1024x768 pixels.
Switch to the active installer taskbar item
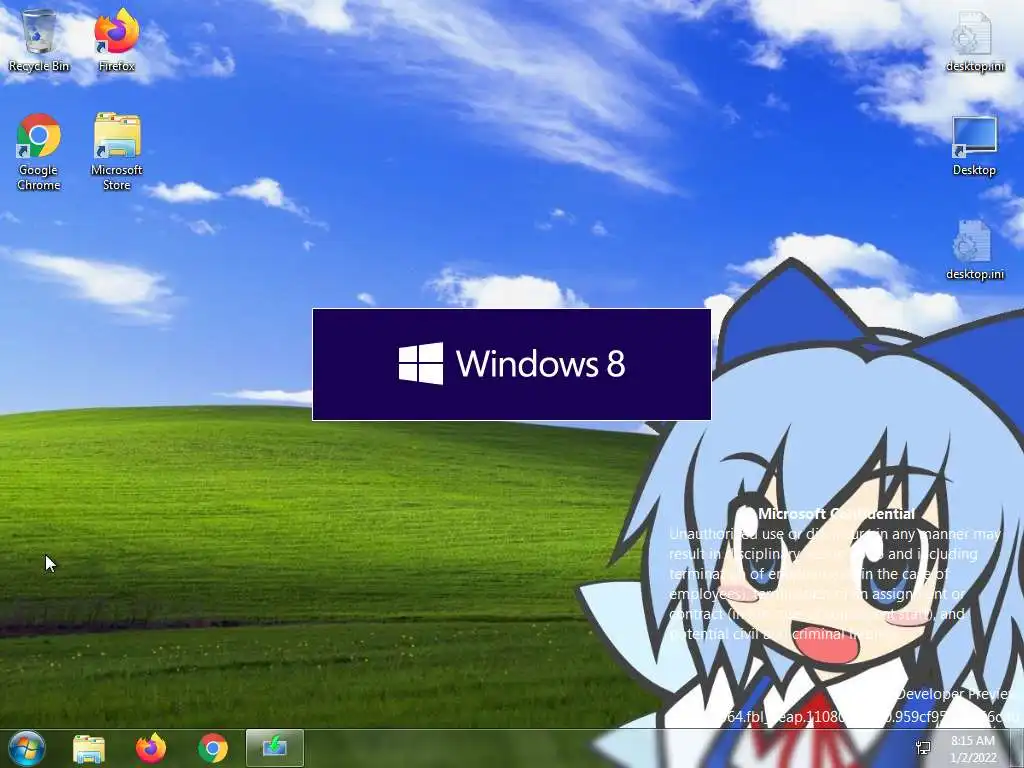[x=275, y=748]
